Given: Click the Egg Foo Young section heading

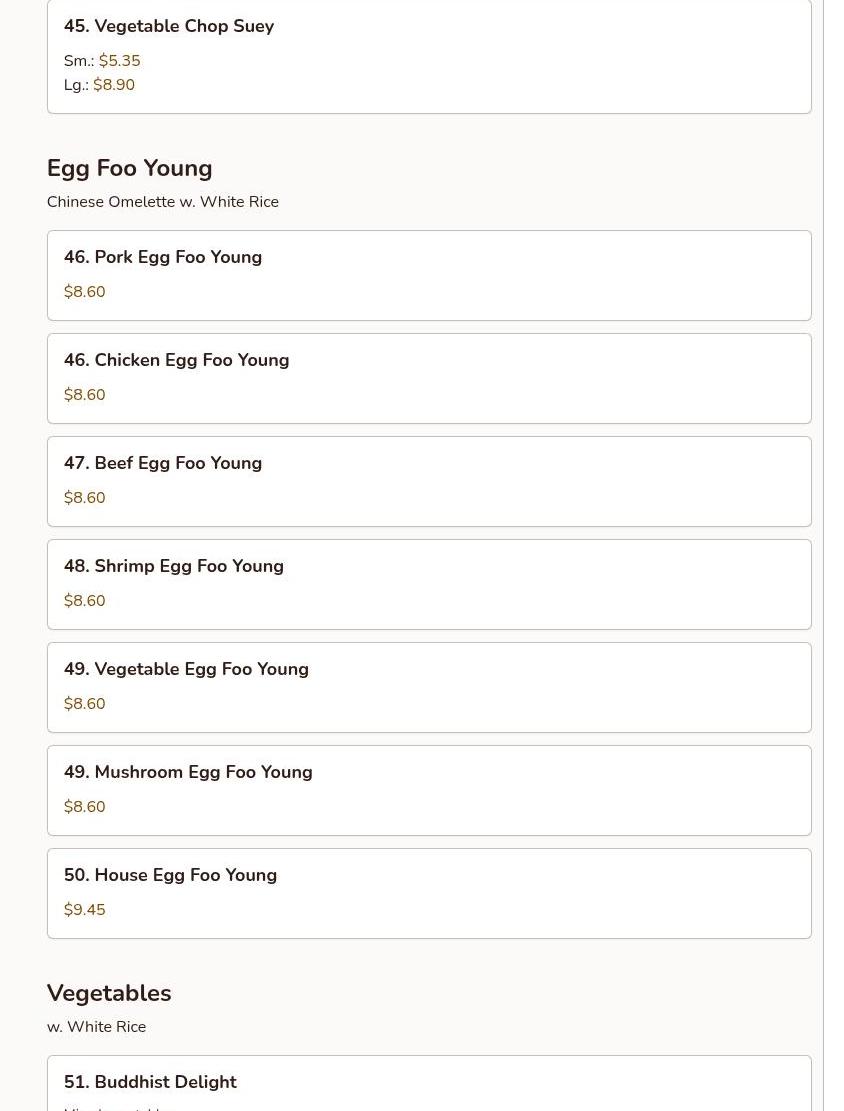Looking at the screenshot, I should [x=129, y=168].
